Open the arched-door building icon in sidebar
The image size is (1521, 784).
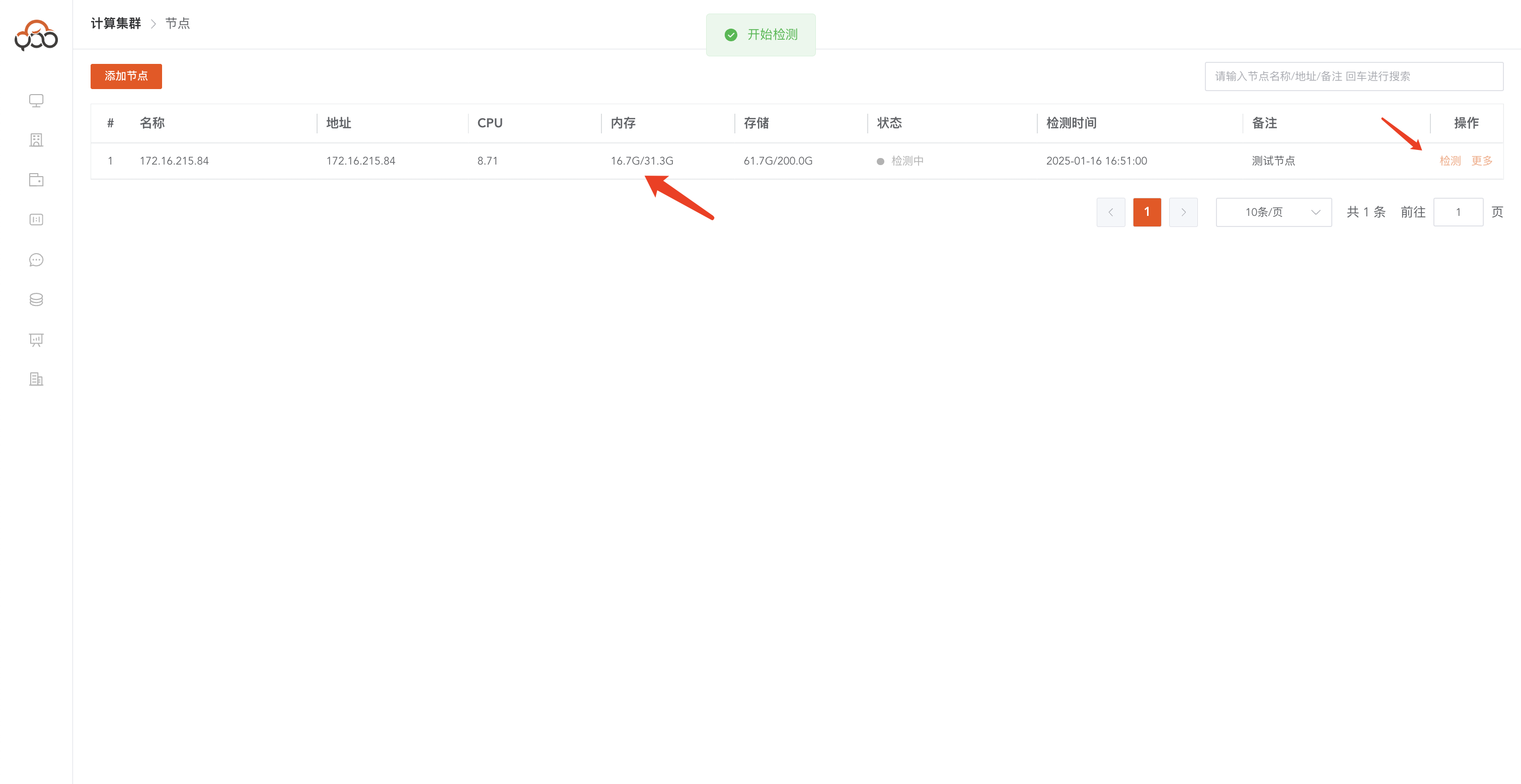36,140
